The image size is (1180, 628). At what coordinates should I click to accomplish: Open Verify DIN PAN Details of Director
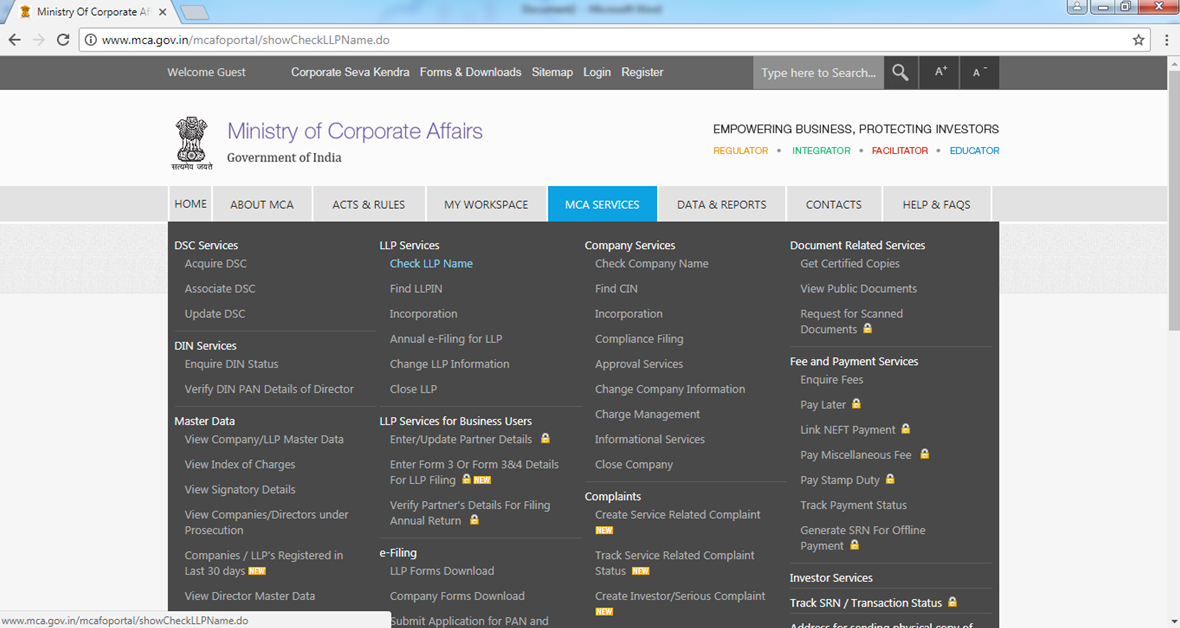pos(269,389)
